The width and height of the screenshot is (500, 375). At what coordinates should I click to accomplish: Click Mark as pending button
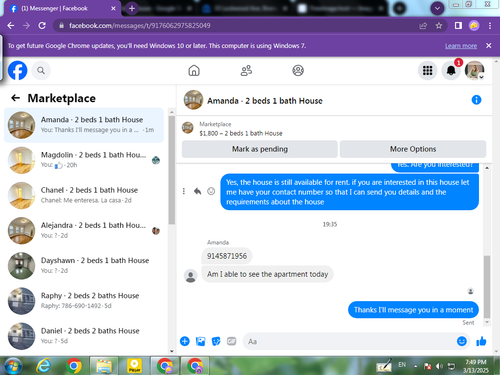[260, 149]
